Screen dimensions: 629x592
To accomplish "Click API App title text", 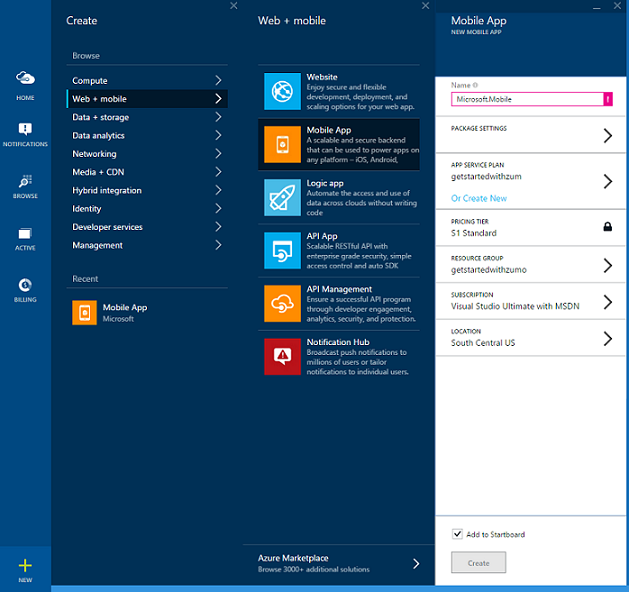I will pos(322,236).
